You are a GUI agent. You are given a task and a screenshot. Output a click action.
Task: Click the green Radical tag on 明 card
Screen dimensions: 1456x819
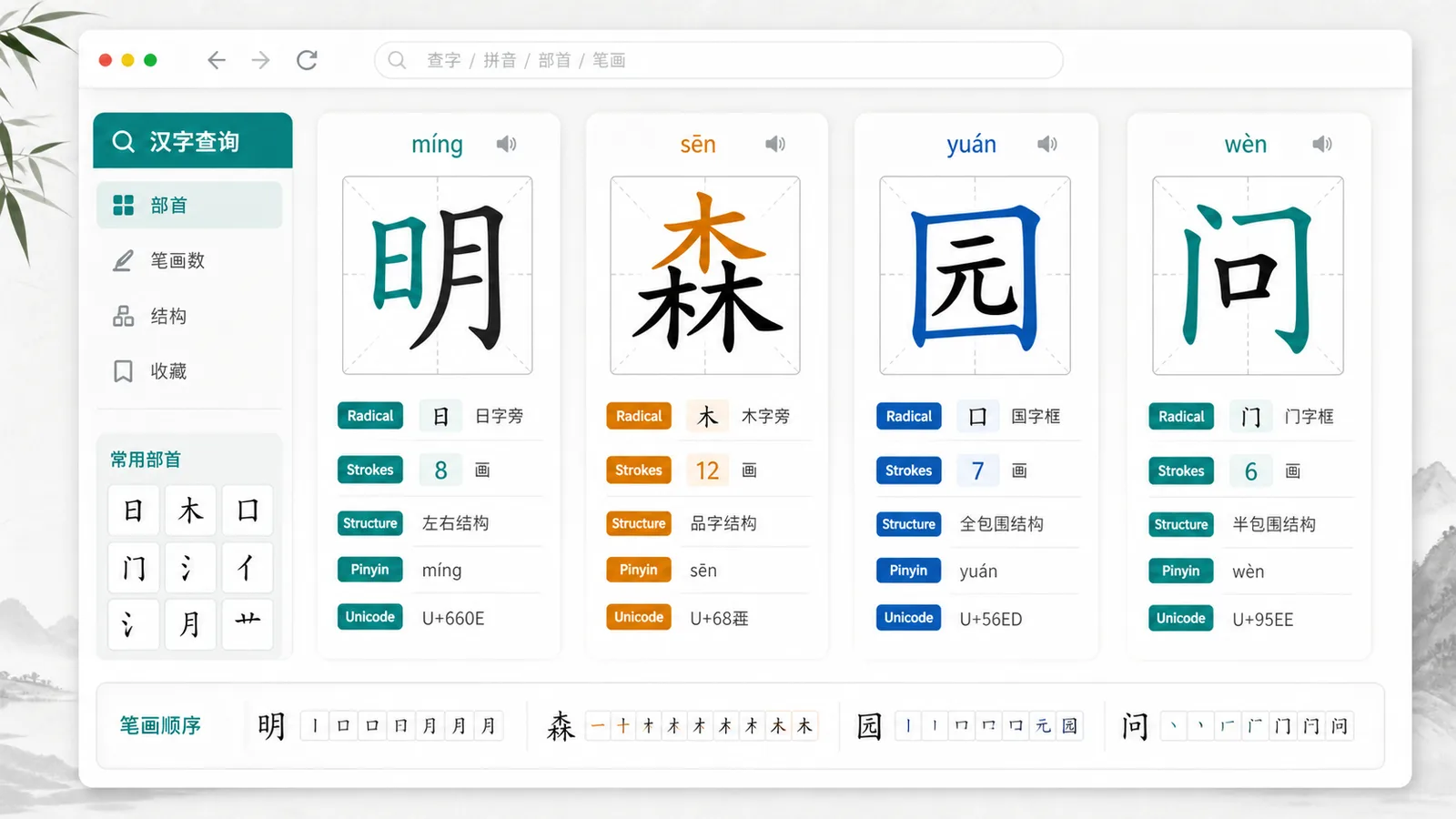(x=370, y=416)
